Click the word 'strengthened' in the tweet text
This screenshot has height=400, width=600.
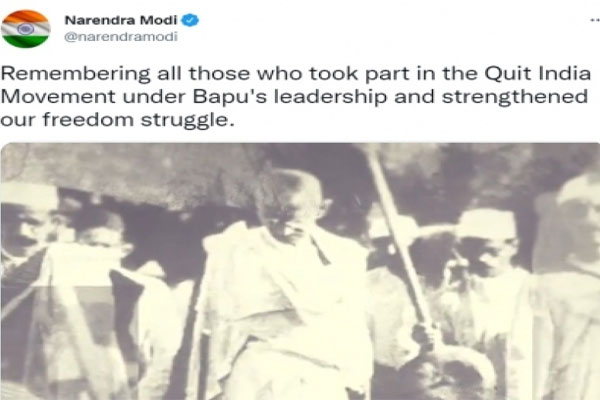coord(515,97)
